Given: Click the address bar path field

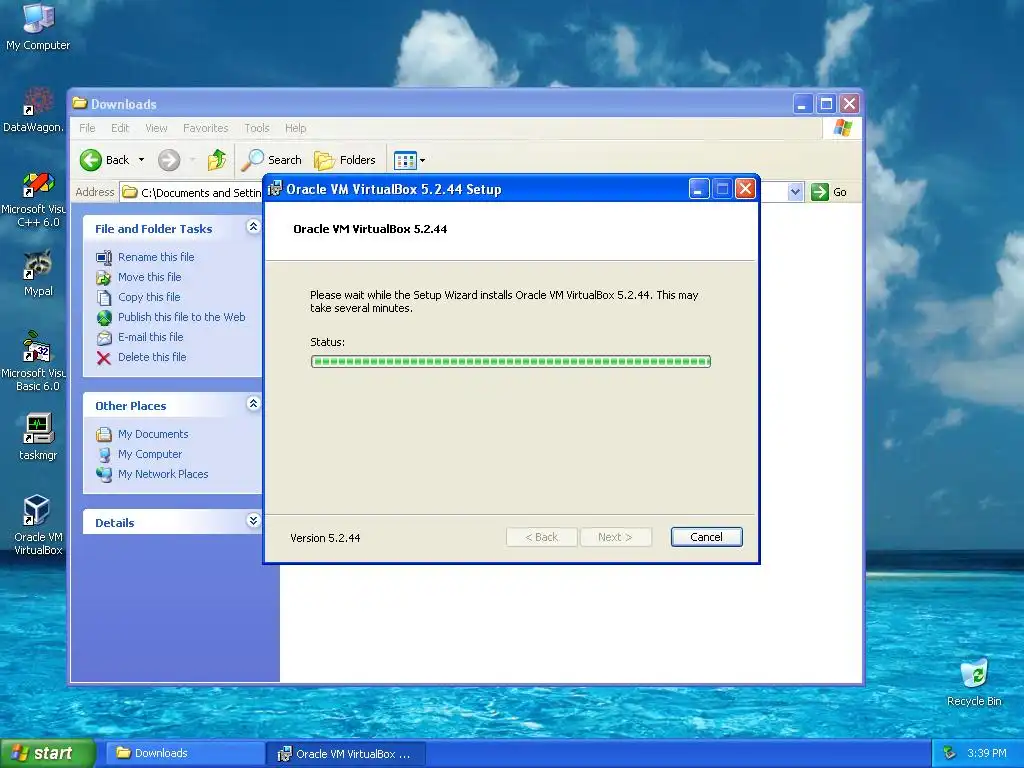Looking at the screenshot, I should pyautogui.click(x=193, y=192).
